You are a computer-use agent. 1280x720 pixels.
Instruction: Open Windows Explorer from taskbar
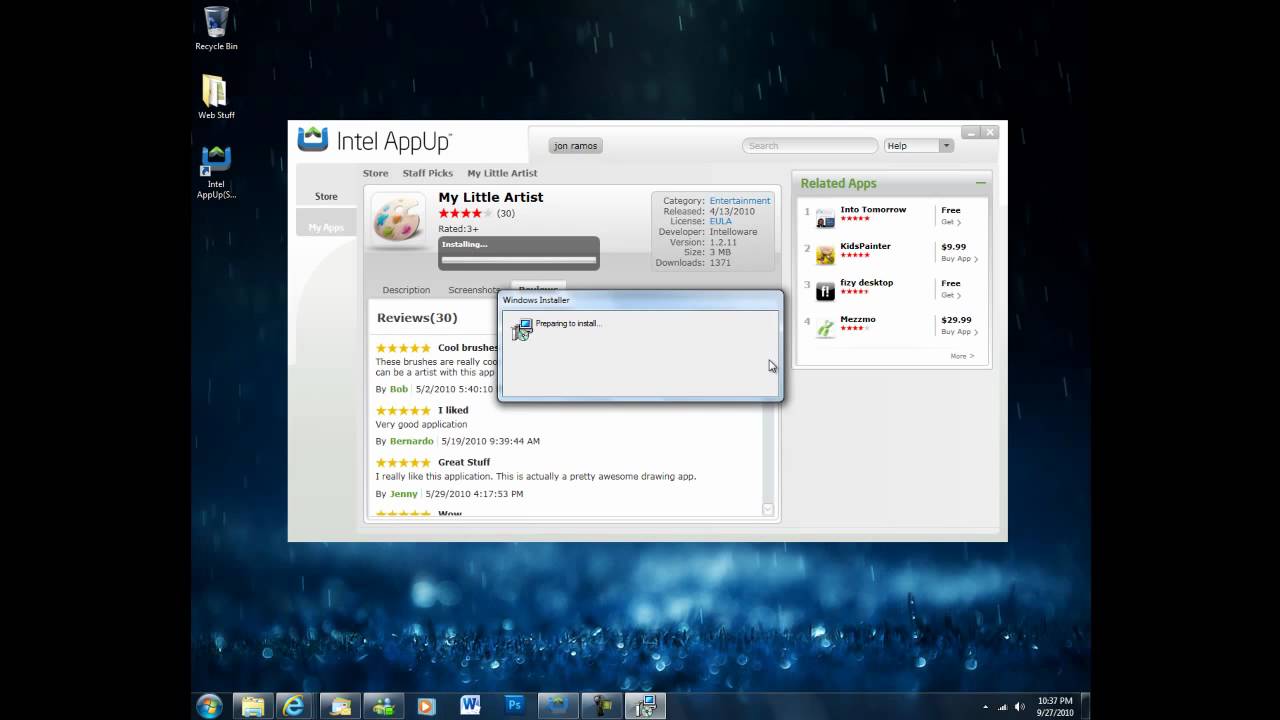253,705
